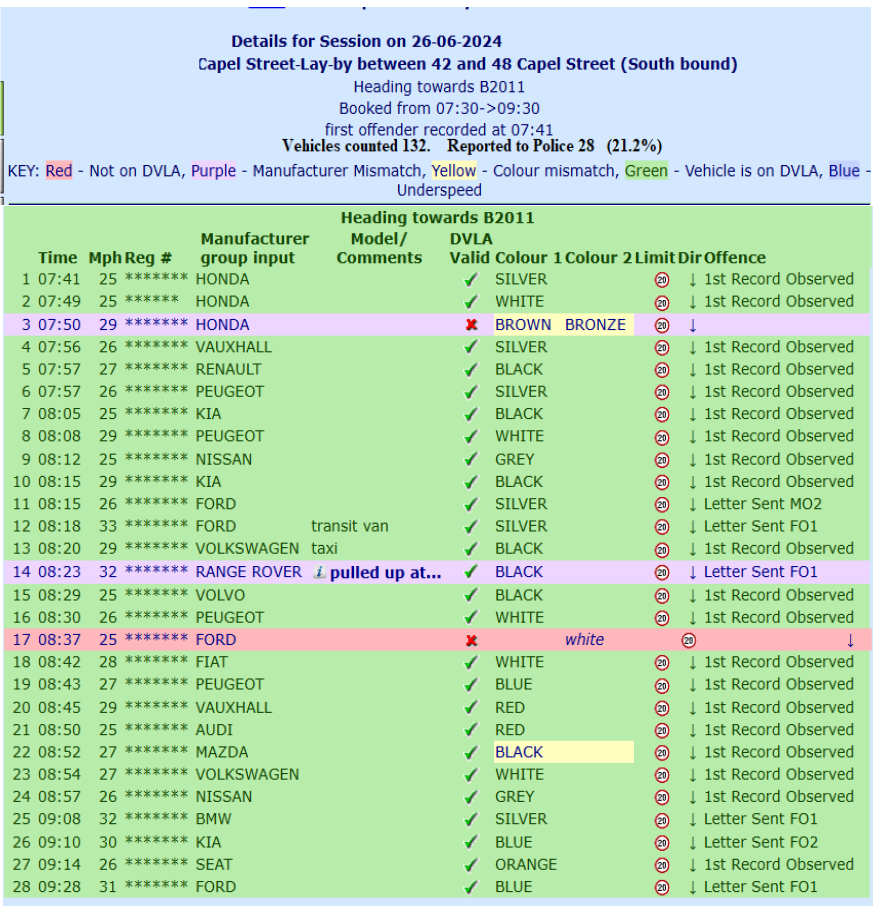
Task: Click the Green key swatch label
Action: point(646,171)
